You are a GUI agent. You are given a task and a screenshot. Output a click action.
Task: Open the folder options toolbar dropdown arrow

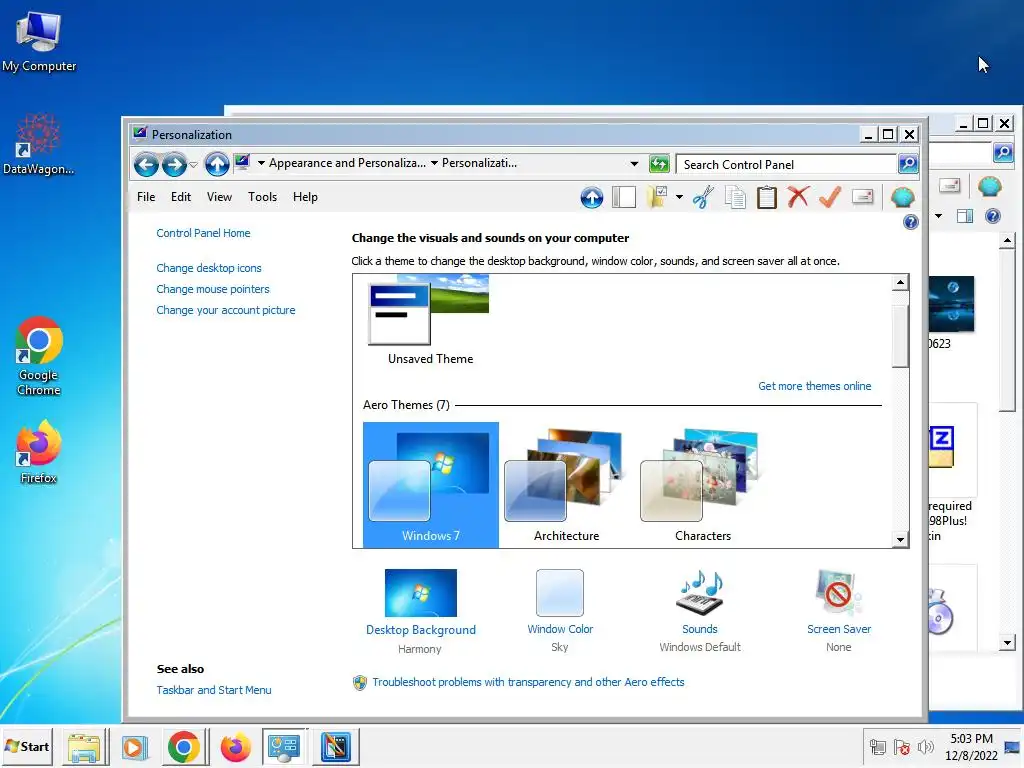pos(679,197)
